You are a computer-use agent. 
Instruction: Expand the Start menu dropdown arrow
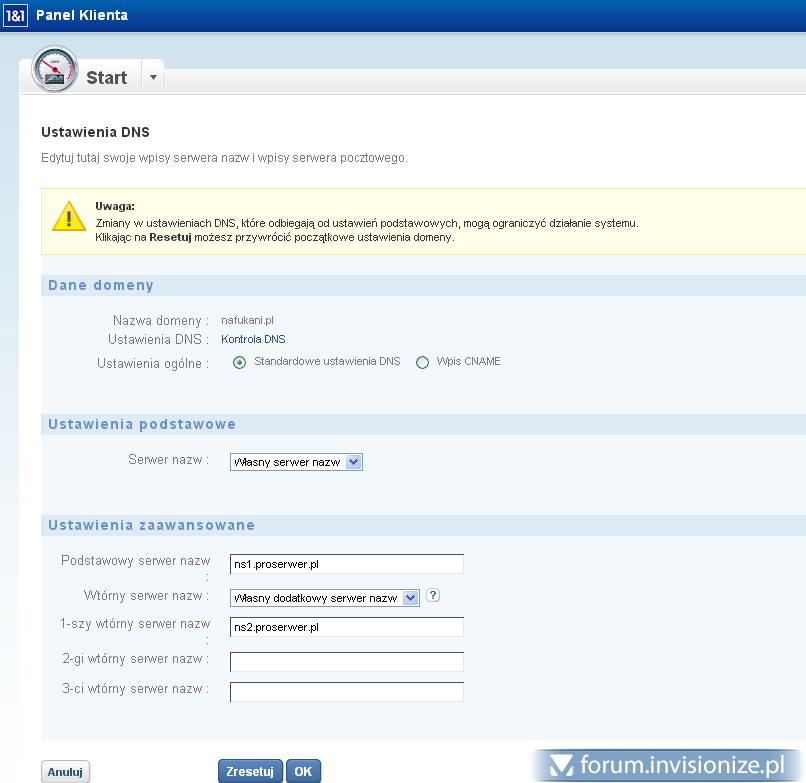pos(153,77)
